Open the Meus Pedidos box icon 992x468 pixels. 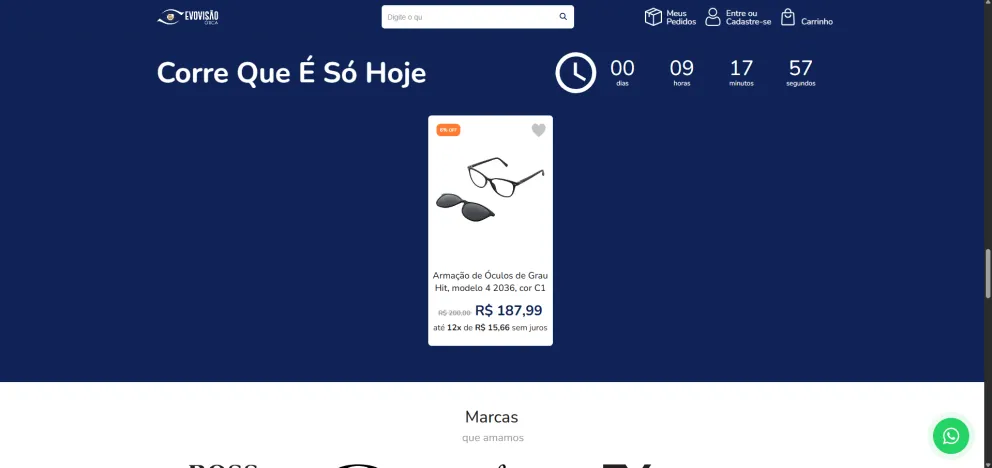(x=653, y=17)
